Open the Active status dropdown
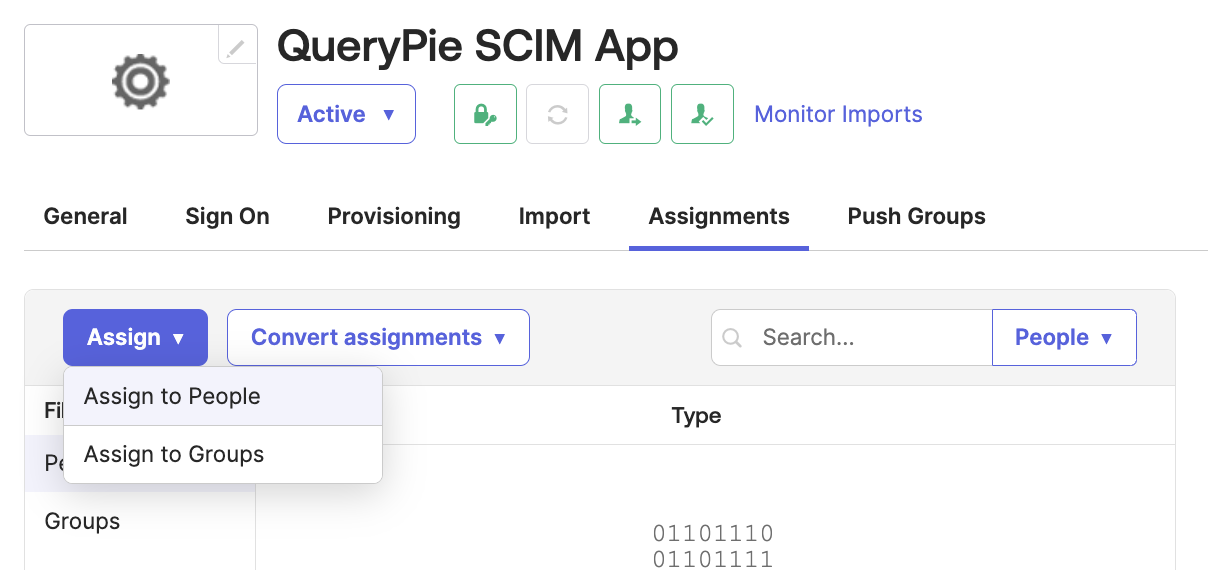Viewport: 1208px width, 570px height. coord(346,114)
